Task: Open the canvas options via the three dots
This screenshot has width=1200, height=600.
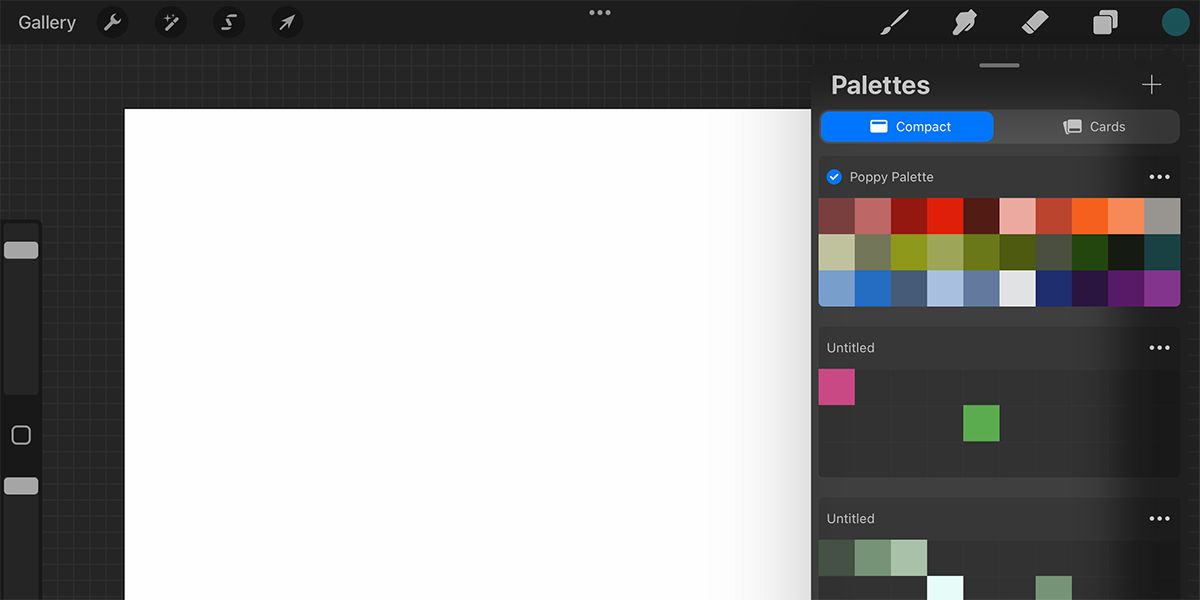Action: click(x=600, y=12)
